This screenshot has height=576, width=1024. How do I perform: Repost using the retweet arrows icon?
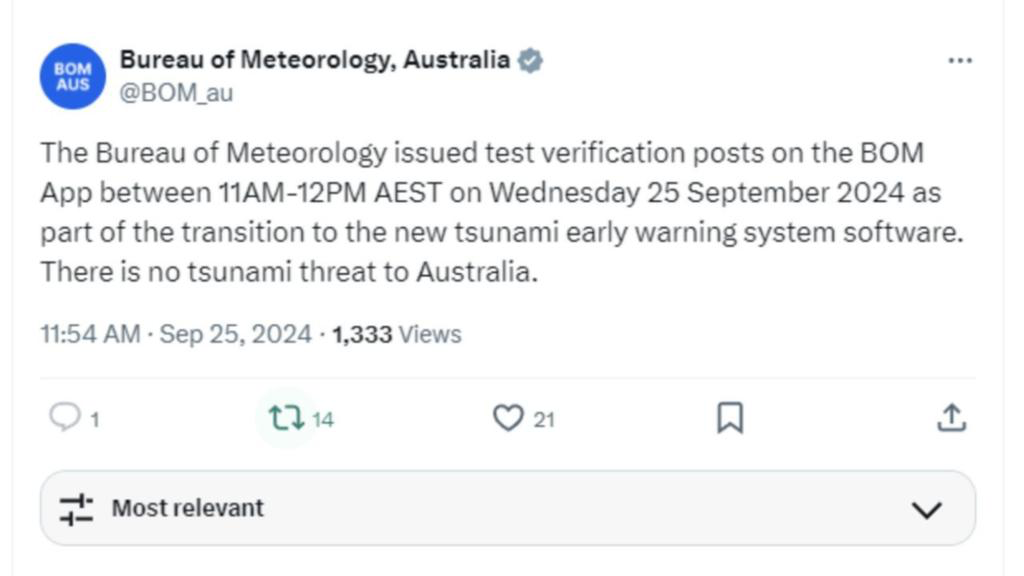[x=287, y=418]
